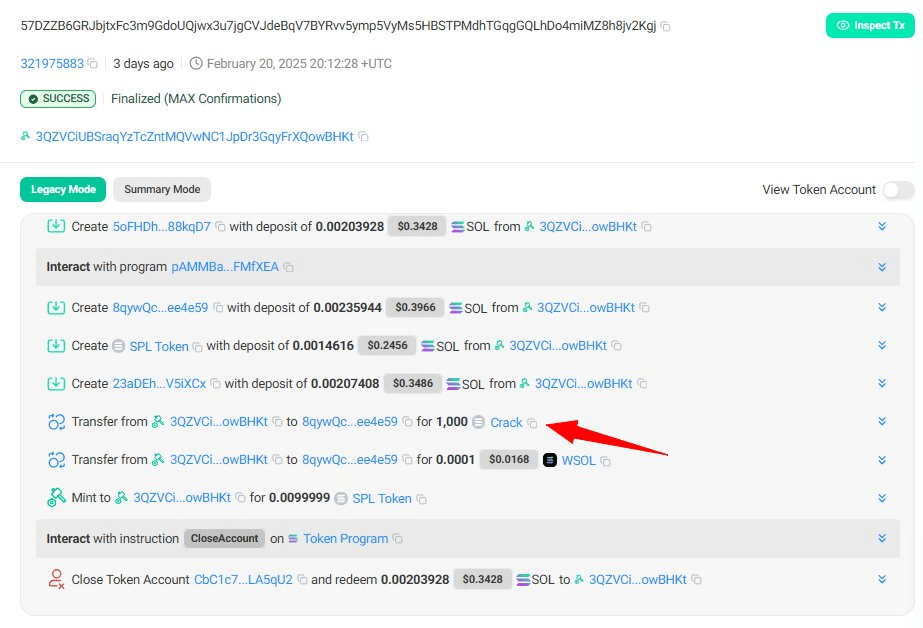Select the Legacy Mode tab
The image size is (923, 628).
[63, 189]
